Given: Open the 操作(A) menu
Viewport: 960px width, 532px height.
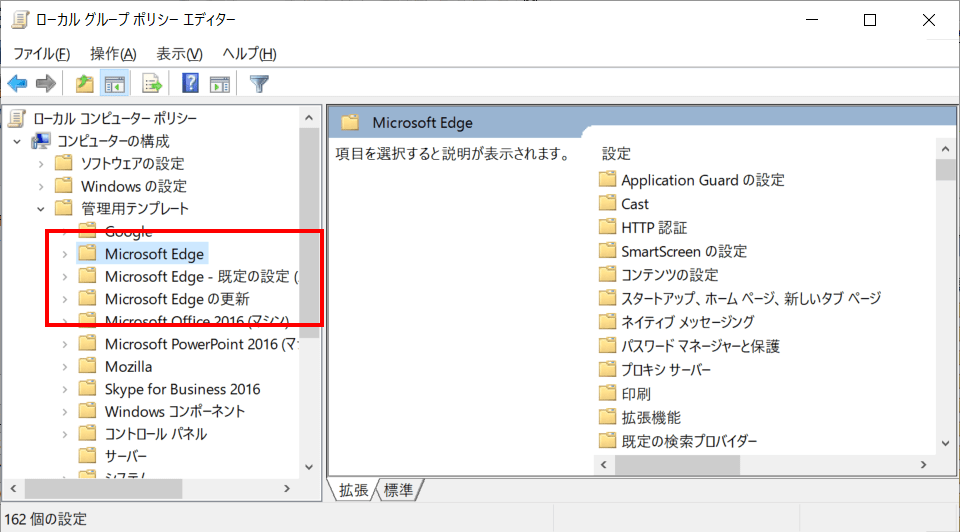Looking at the screenshot, I should point(113,54).
